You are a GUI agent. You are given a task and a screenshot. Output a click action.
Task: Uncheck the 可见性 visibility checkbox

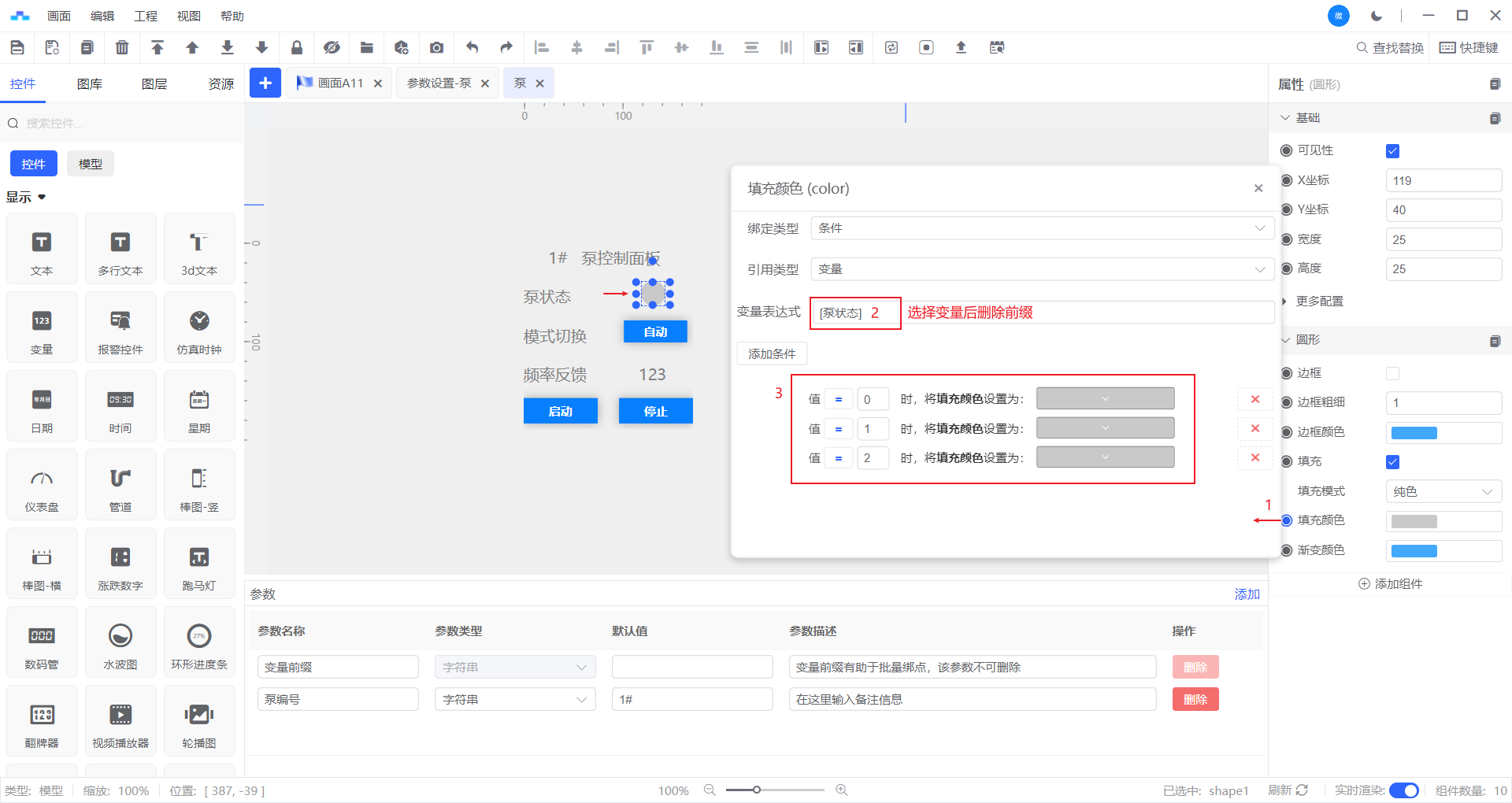1392,151
